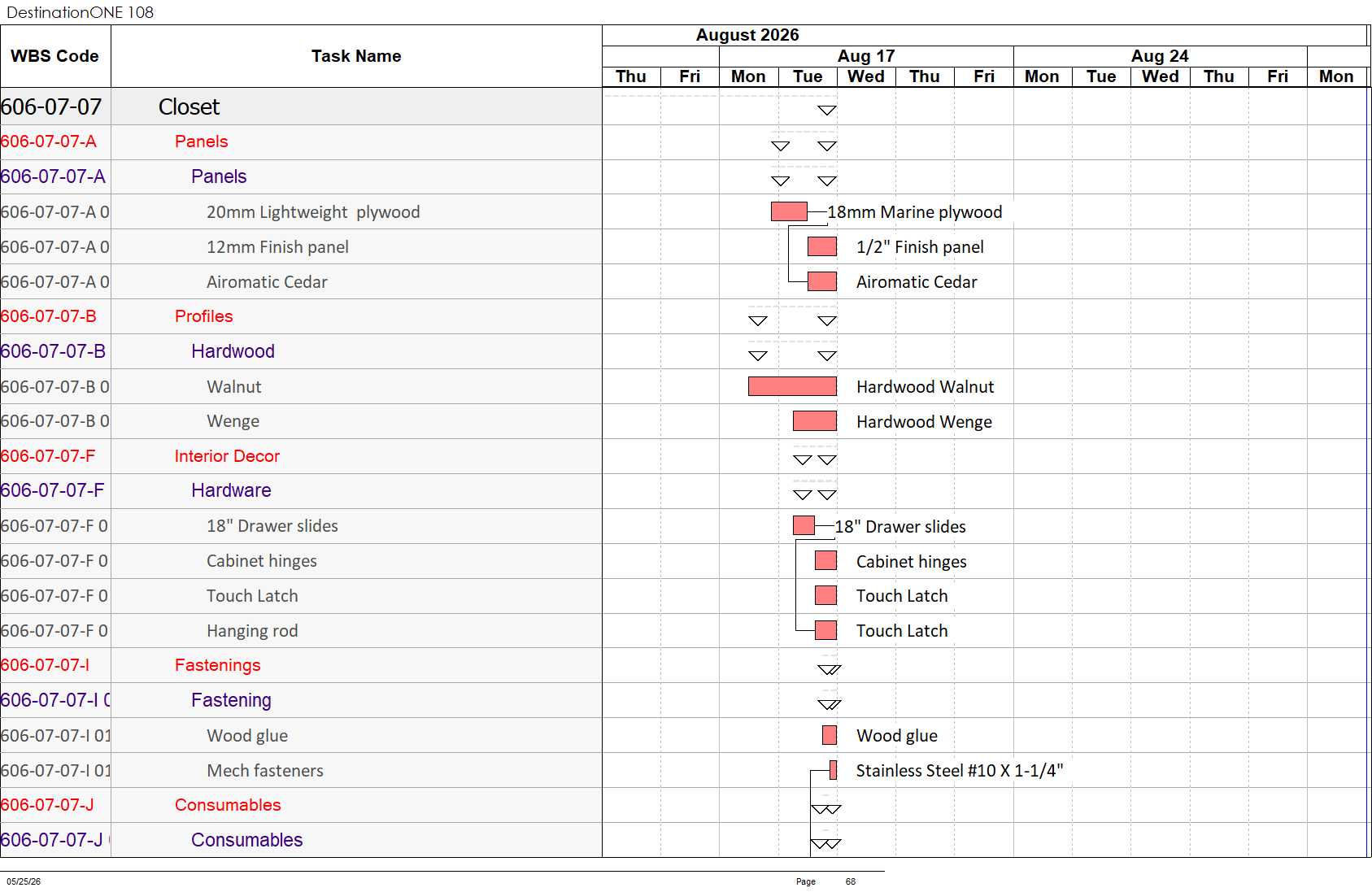Select the Task Name column header
Screen dimensions: 1372x892
pyautogui.click(x=356, y=56)
